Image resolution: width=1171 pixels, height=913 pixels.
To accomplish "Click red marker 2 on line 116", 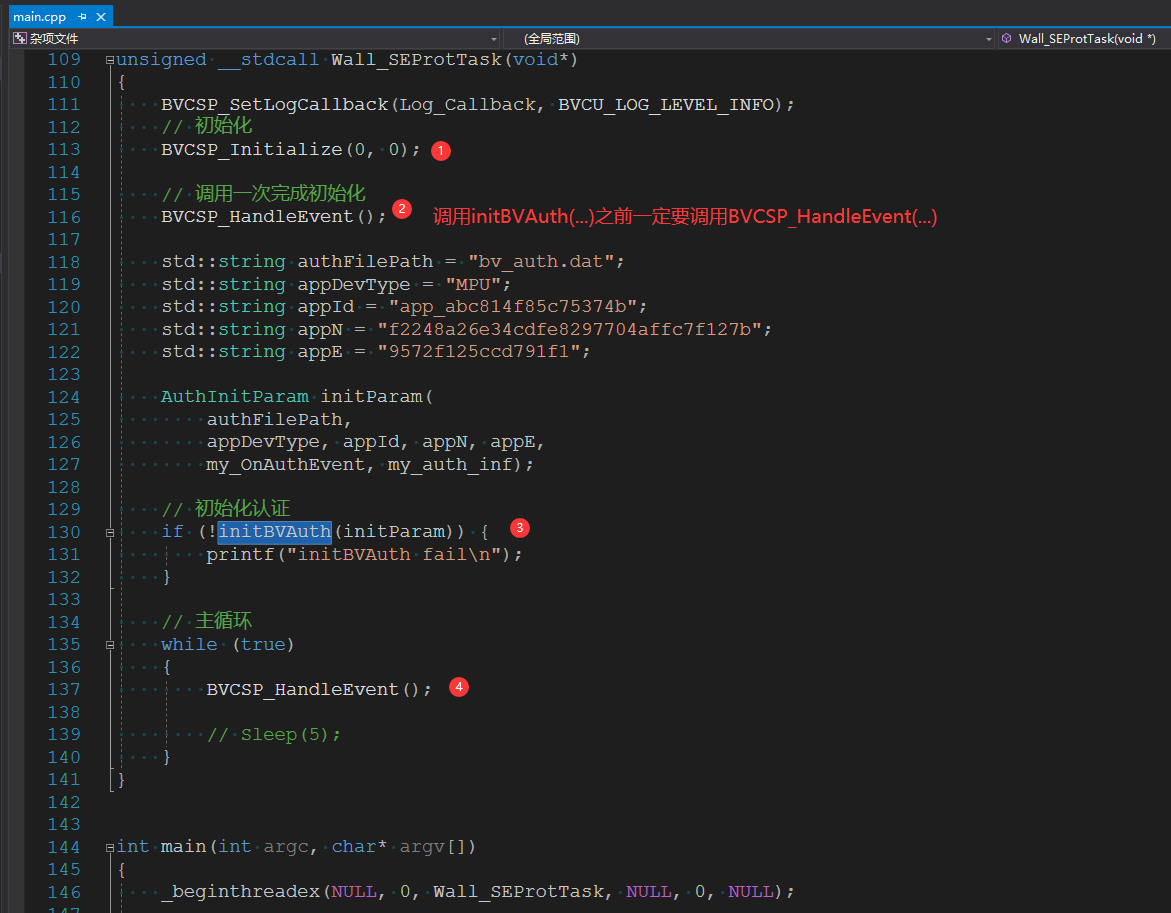I will [x=401, y=209].
